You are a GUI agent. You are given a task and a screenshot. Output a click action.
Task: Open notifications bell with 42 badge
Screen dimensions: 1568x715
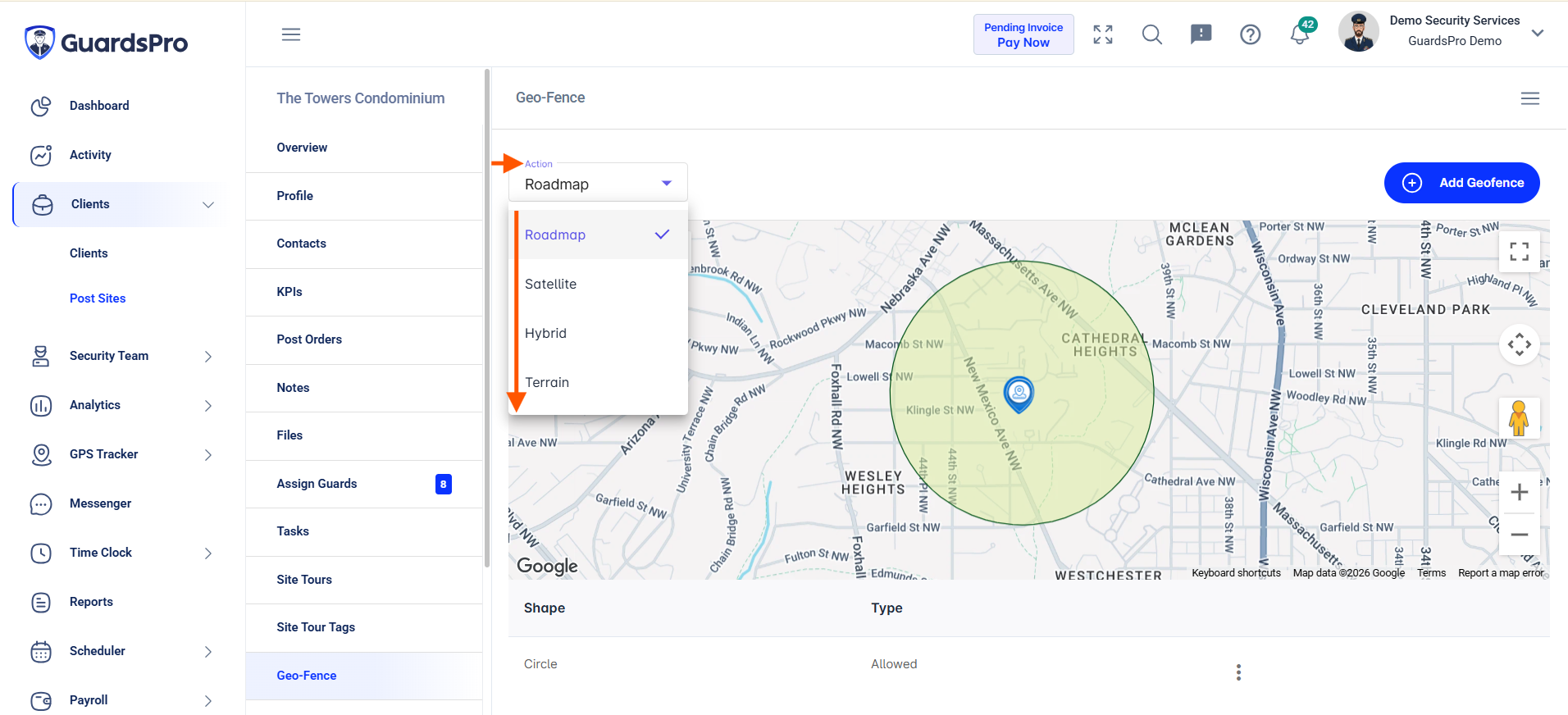click(1301, 33)
